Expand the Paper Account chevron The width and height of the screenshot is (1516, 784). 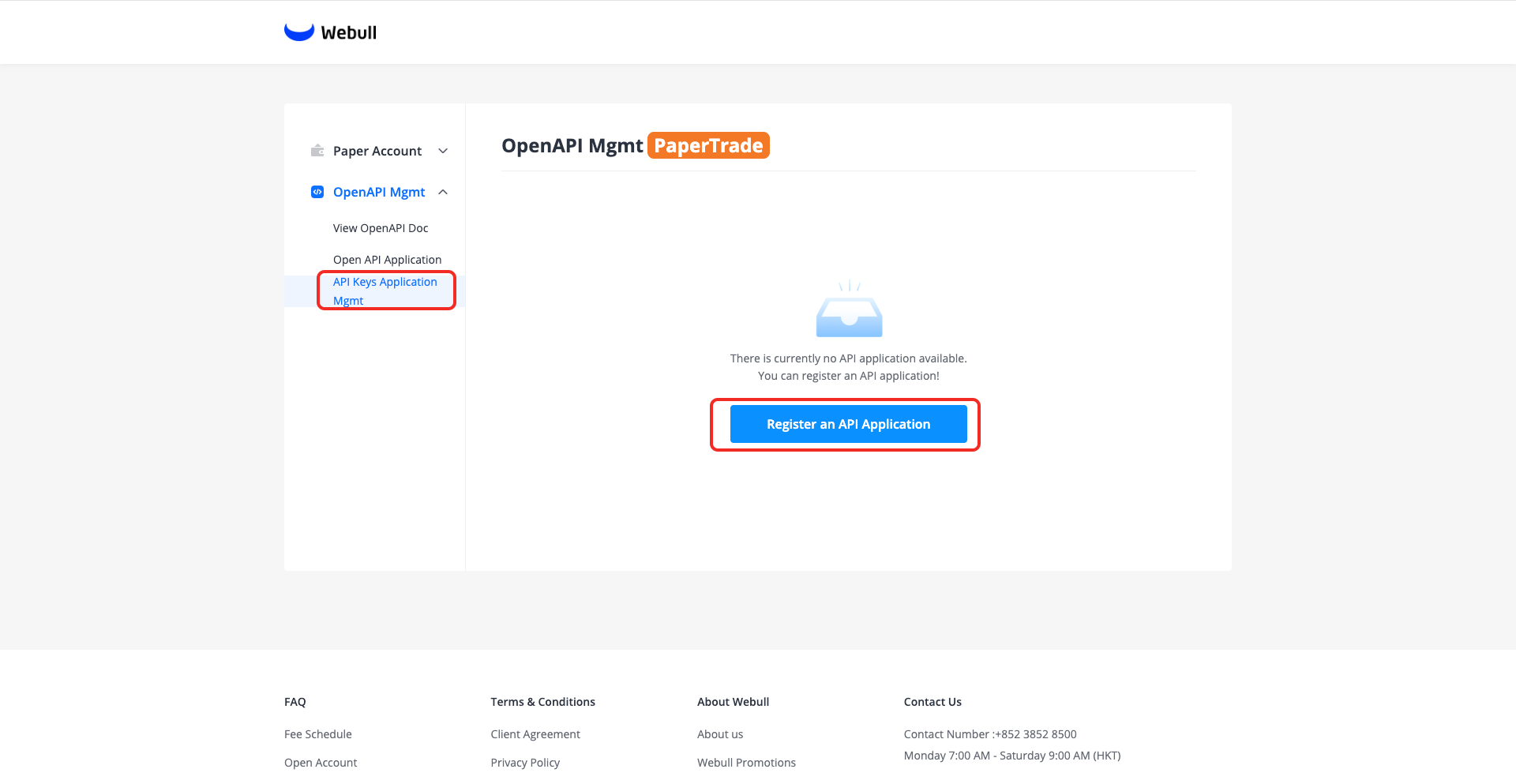(x=443, y=151)
